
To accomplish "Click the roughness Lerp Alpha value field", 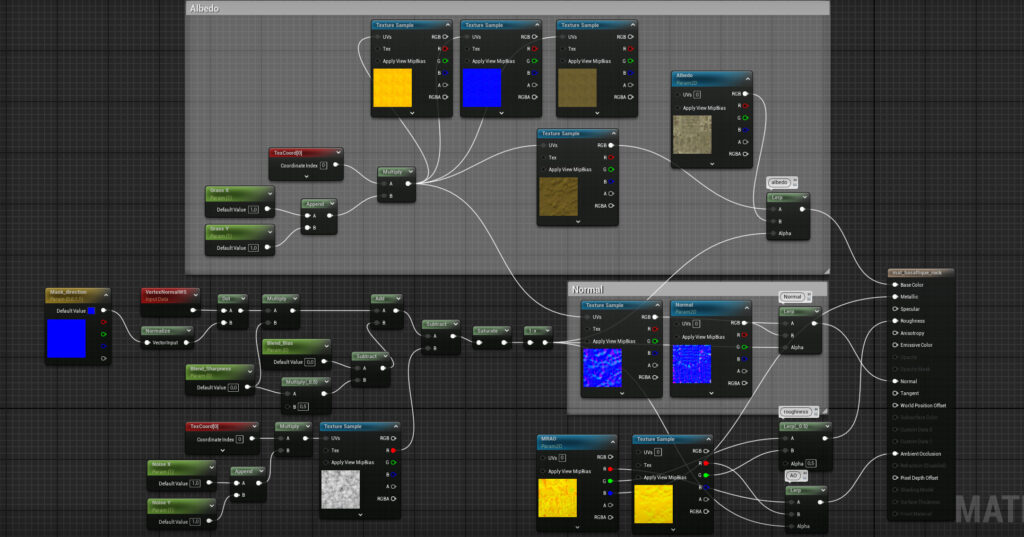I will [811, 463].
